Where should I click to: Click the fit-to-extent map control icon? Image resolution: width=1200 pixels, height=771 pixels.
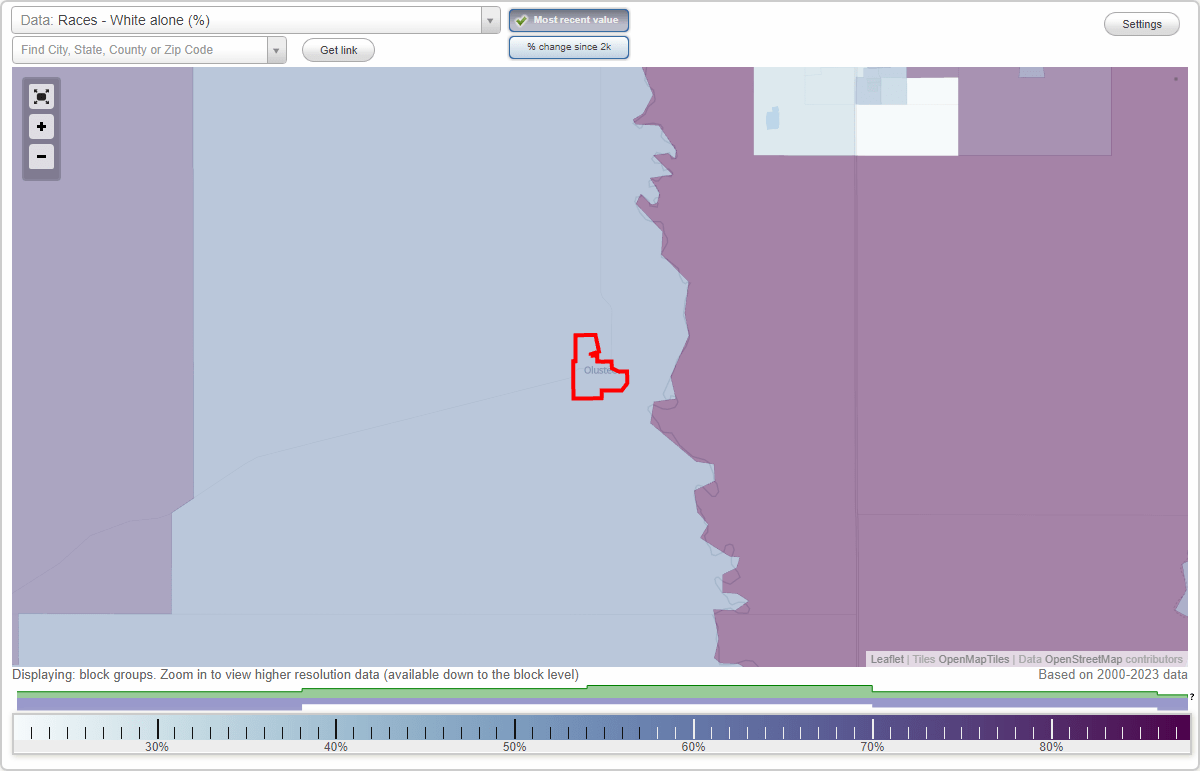[x=41, y=96]
